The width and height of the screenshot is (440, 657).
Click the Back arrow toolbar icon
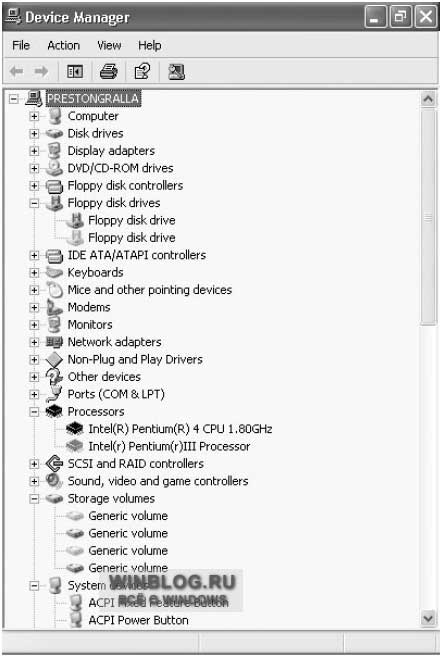(16, 72)
